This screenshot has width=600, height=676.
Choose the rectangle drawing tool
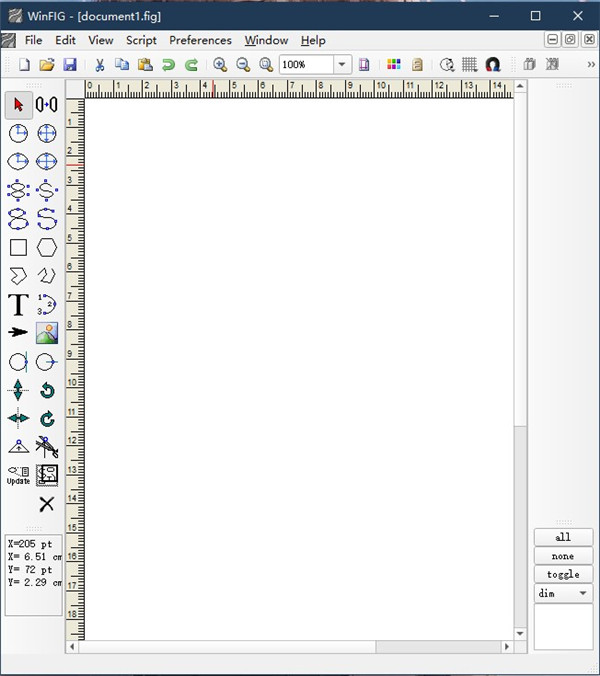tap(18, 247)
